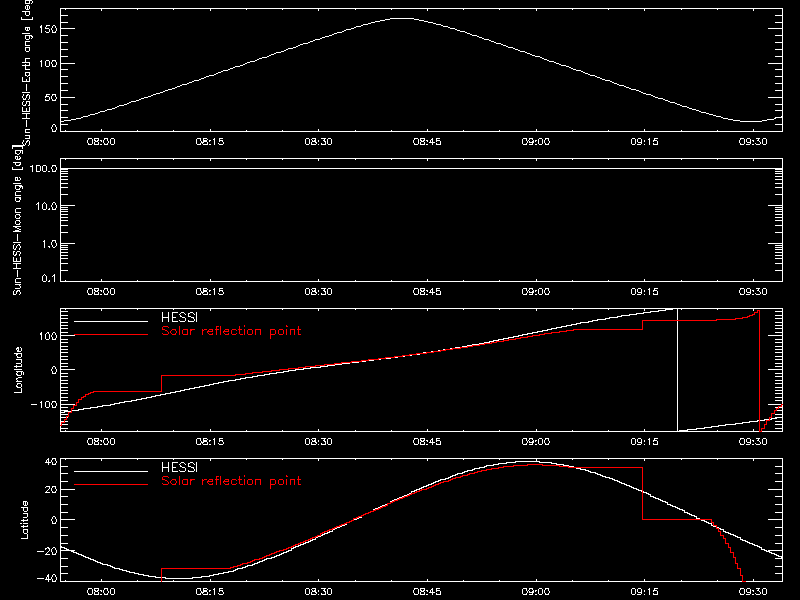Click the Sun-HESSI-Earth angle axis label
The image size is (800, 600).
coord(27,71)
